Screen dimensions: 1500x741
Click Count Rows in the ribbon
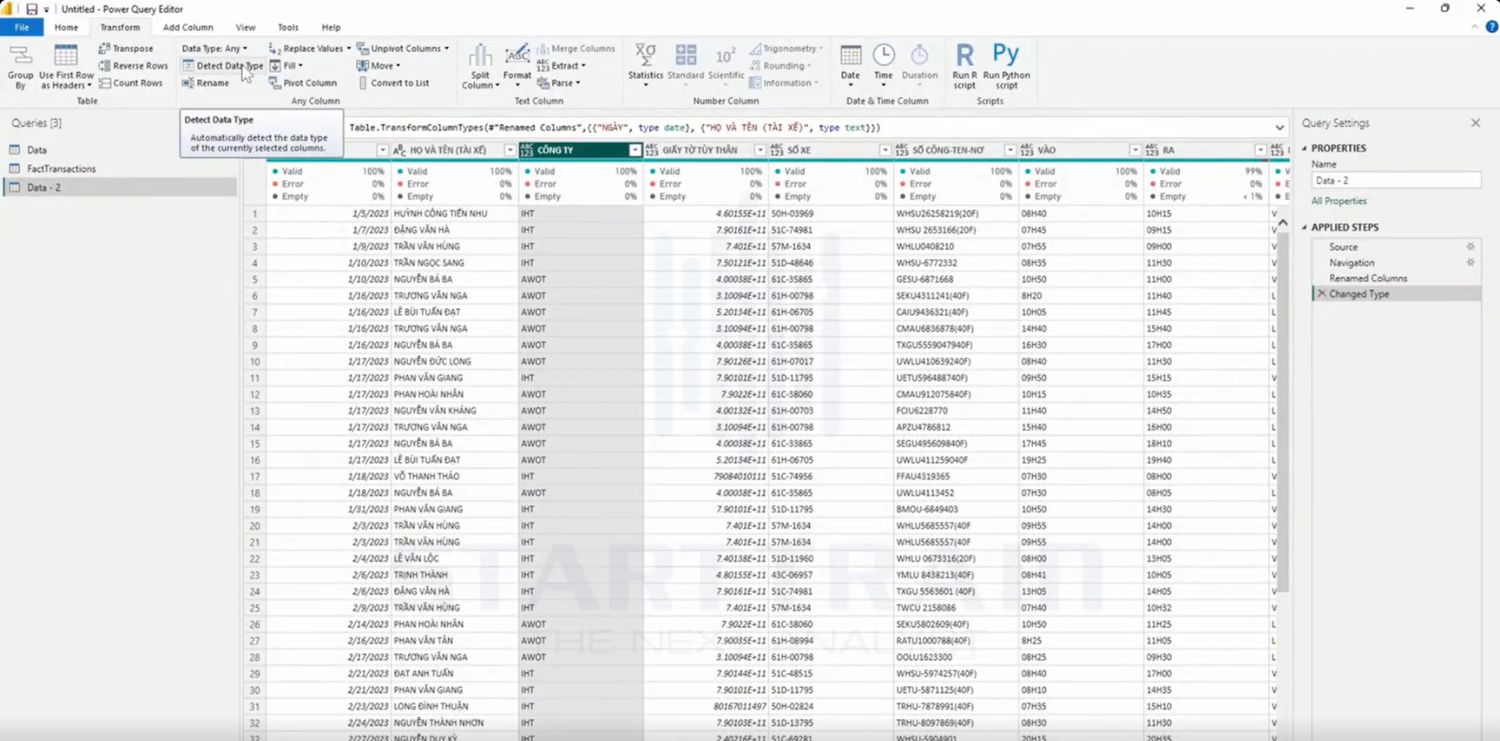130,83
